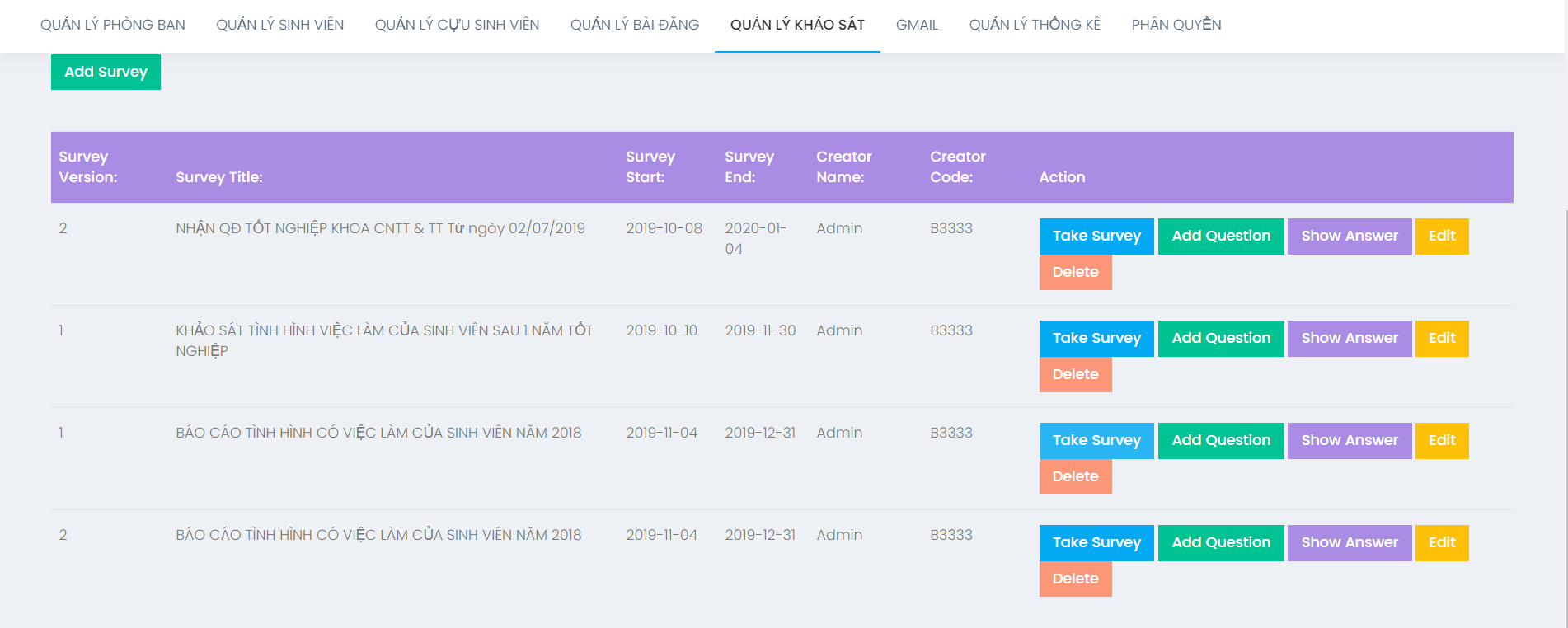Click the Add Survey button
The height and width of the screenshot is (628, 1568).
tap(106, 72)
